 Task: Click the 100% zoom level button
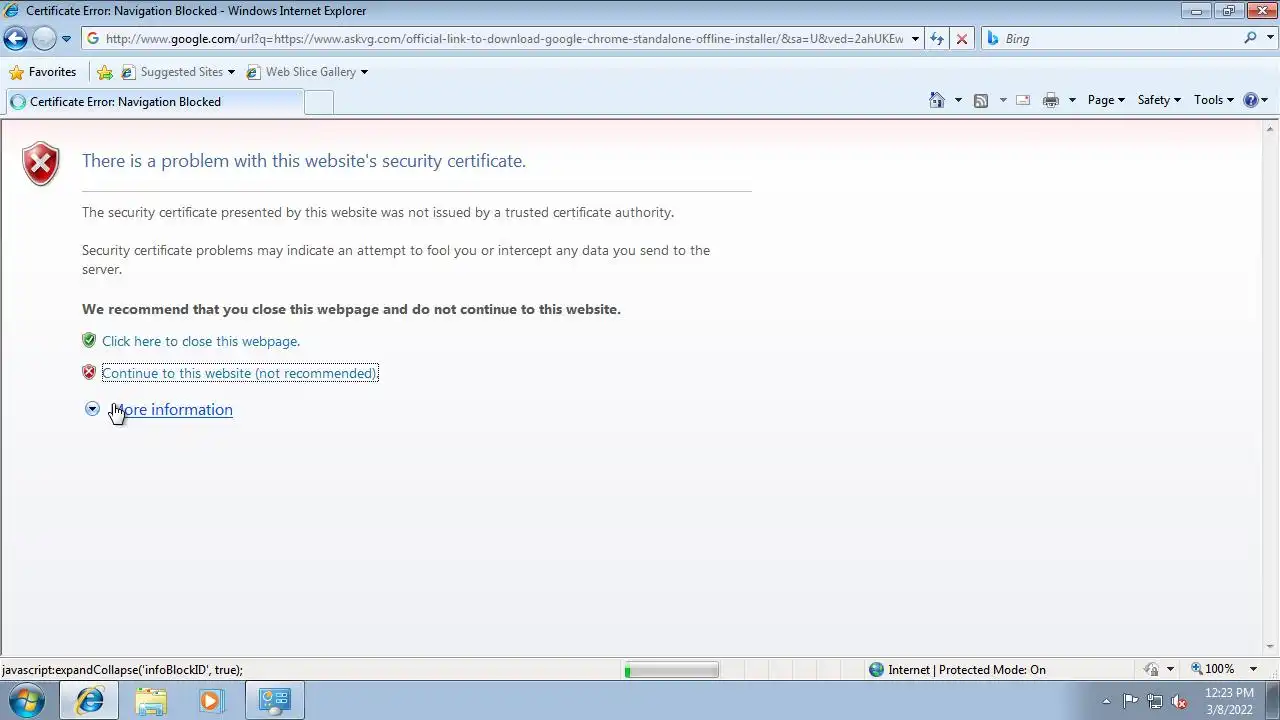pos(1212,669)
